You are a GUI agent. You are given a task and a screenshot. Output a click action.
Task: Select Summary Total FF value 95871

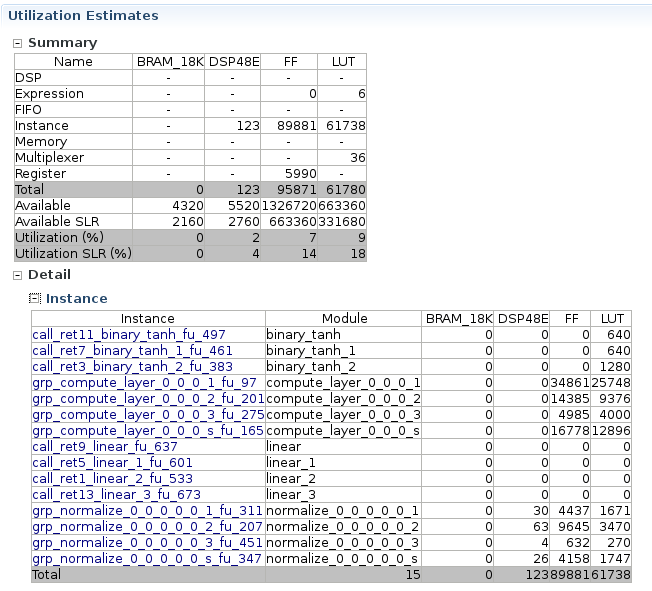pyautogui.click(x=297, y=190)
